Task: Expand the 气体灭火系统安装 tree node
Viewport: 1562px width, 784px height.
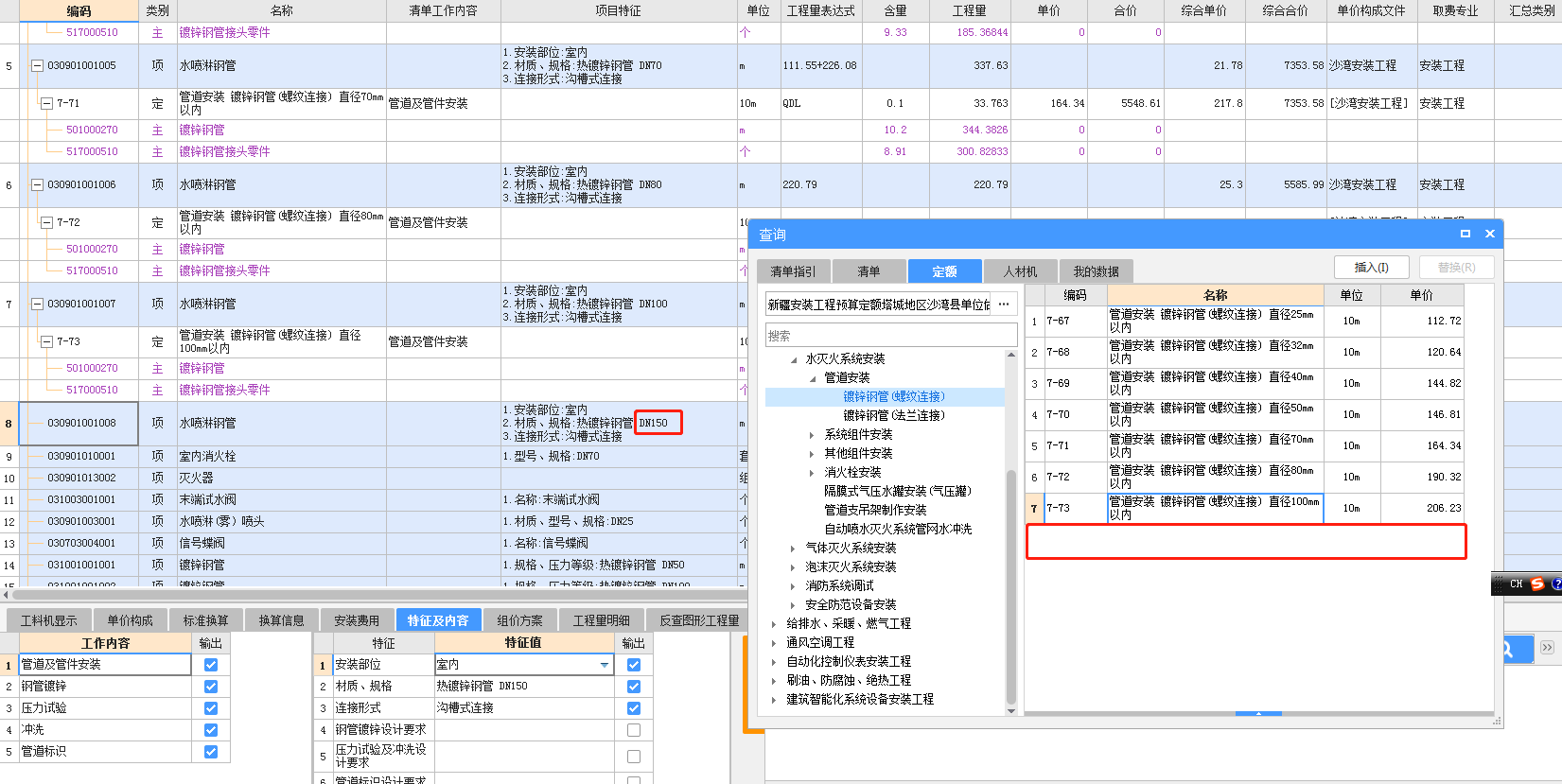Action: pyautogui.click(x=793, y=549)
